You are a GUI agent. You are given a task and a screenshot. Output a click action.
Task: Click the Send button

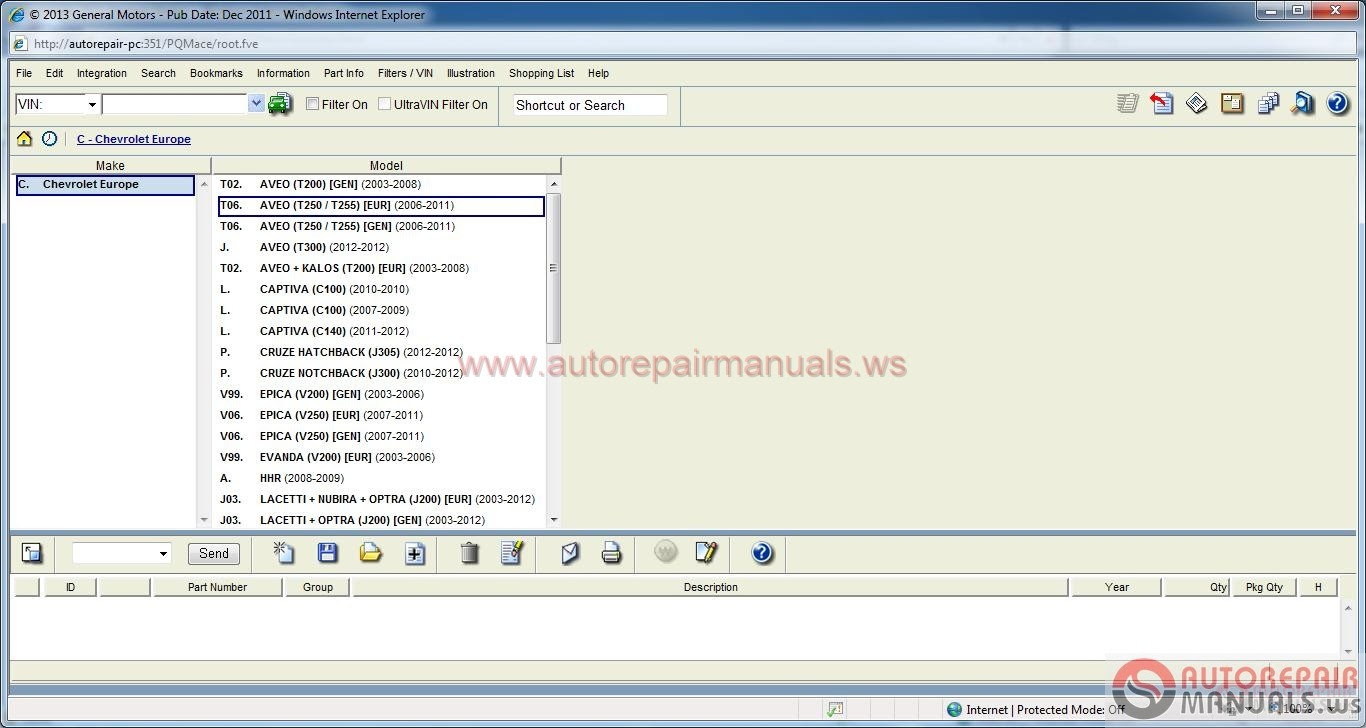tap(214, 553)
